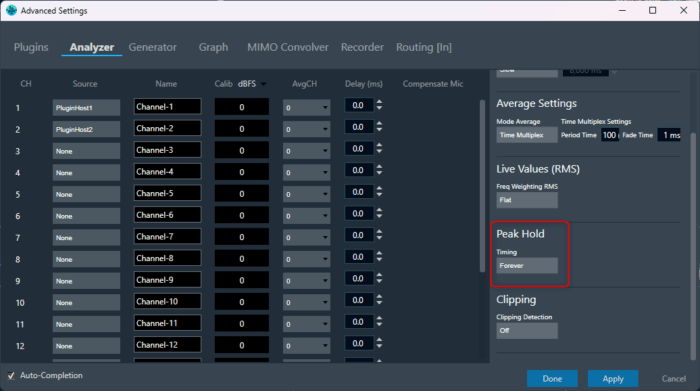The height and width of the screenshot is (391, 700).
Task: Edit the Channel-10 name field
Action: tap(167, 302)
